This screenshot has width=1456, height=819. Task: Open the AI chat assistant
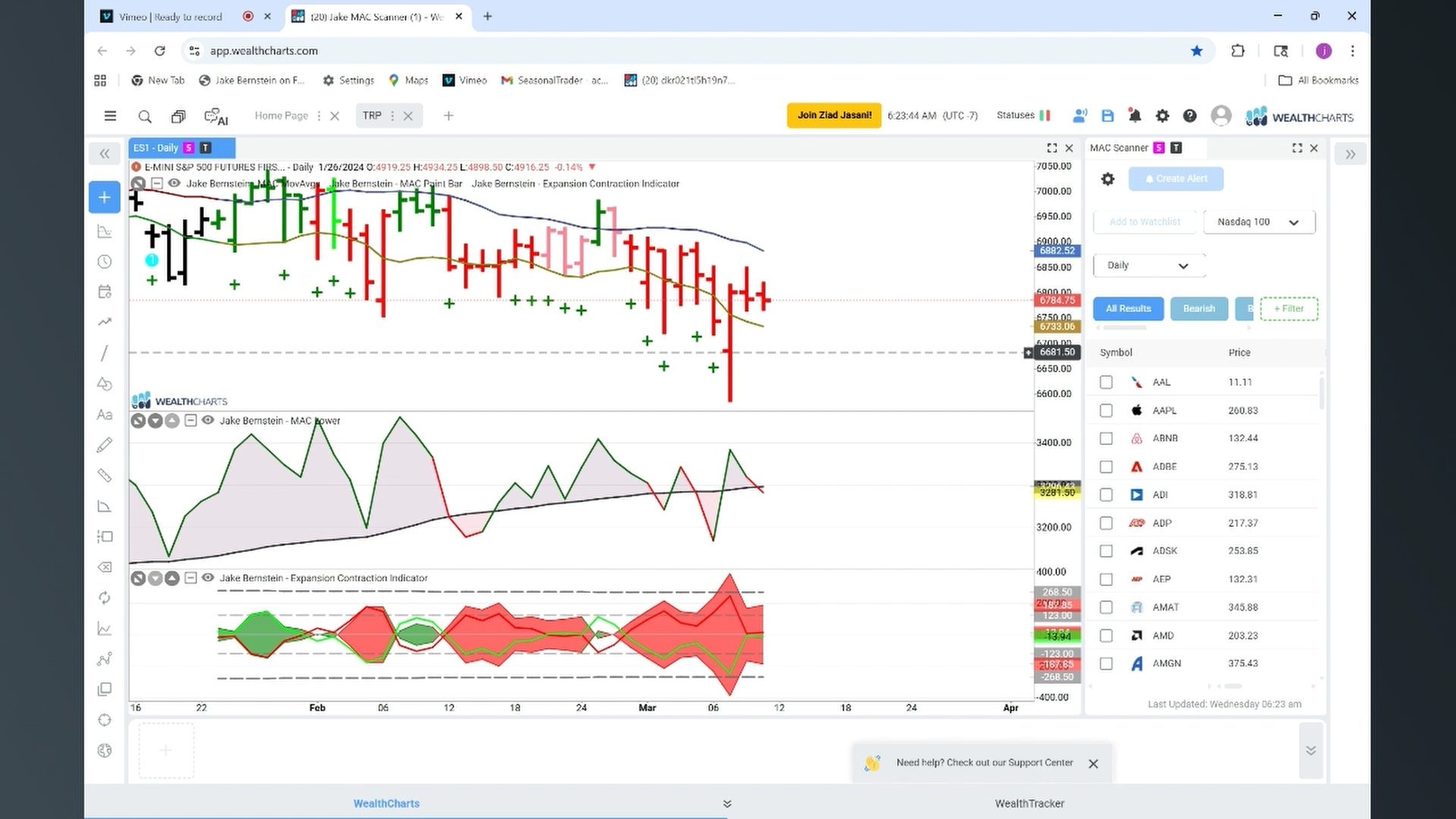pos(216,117)
